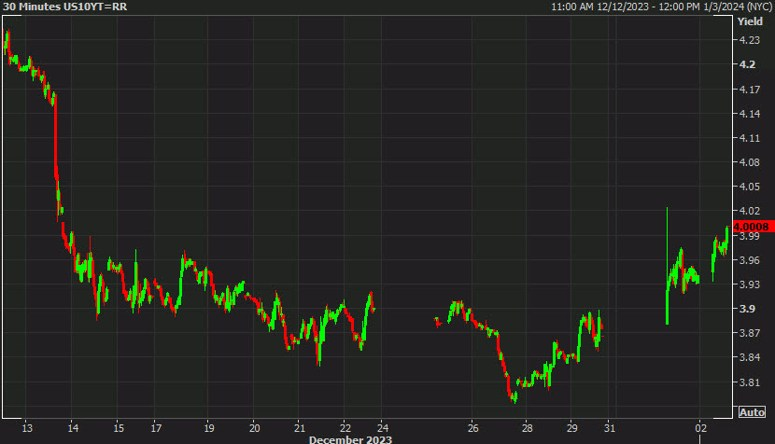Screen dimensions: 775x444
Task: Click the 4.08 yield axis label
Action: click(749, 162)
